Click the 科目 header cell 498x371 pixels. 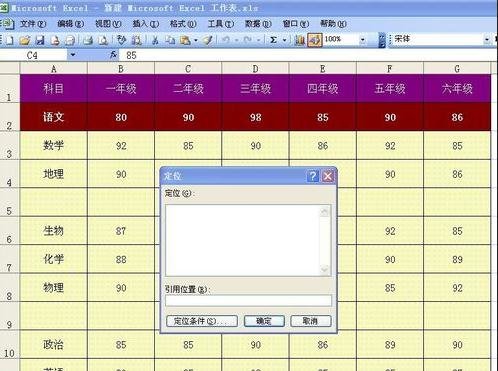tap(54, 88)
